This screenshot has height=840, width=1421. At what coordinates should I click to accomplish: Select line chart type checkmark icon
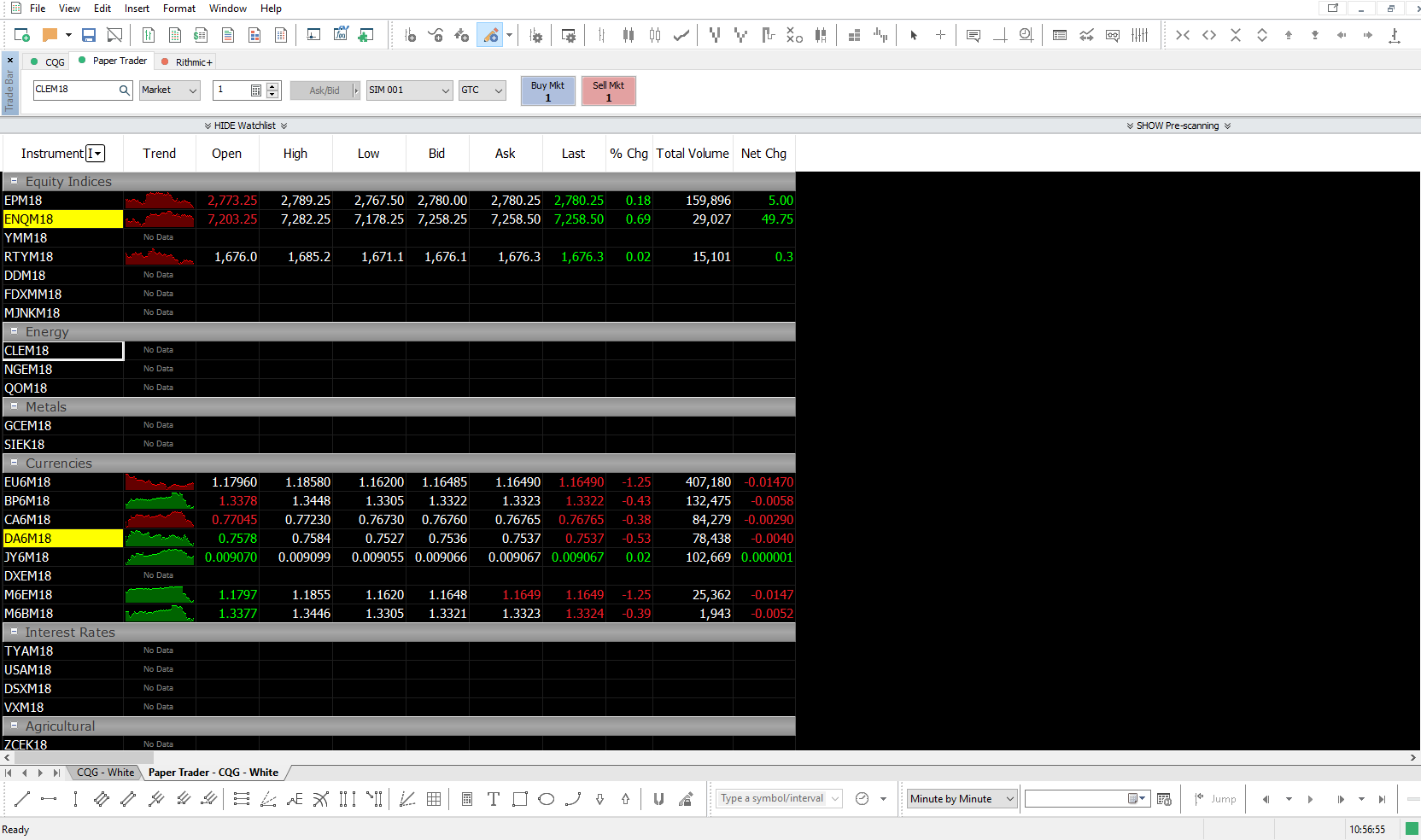pos(681,35)
